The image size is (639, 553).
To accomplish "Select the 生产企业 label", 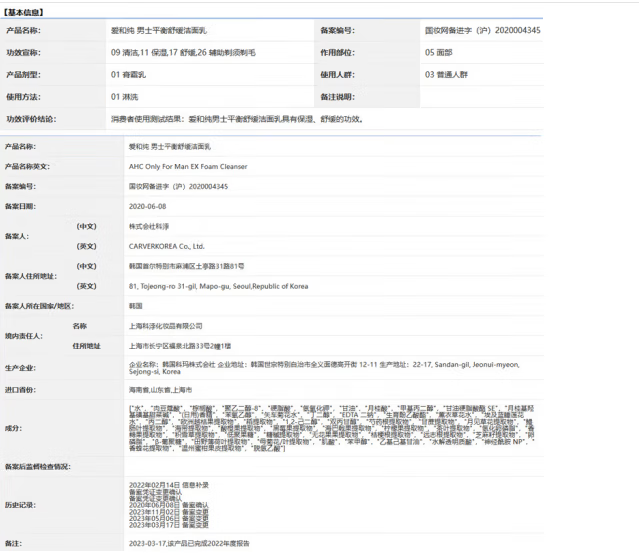I will (20, 368).
